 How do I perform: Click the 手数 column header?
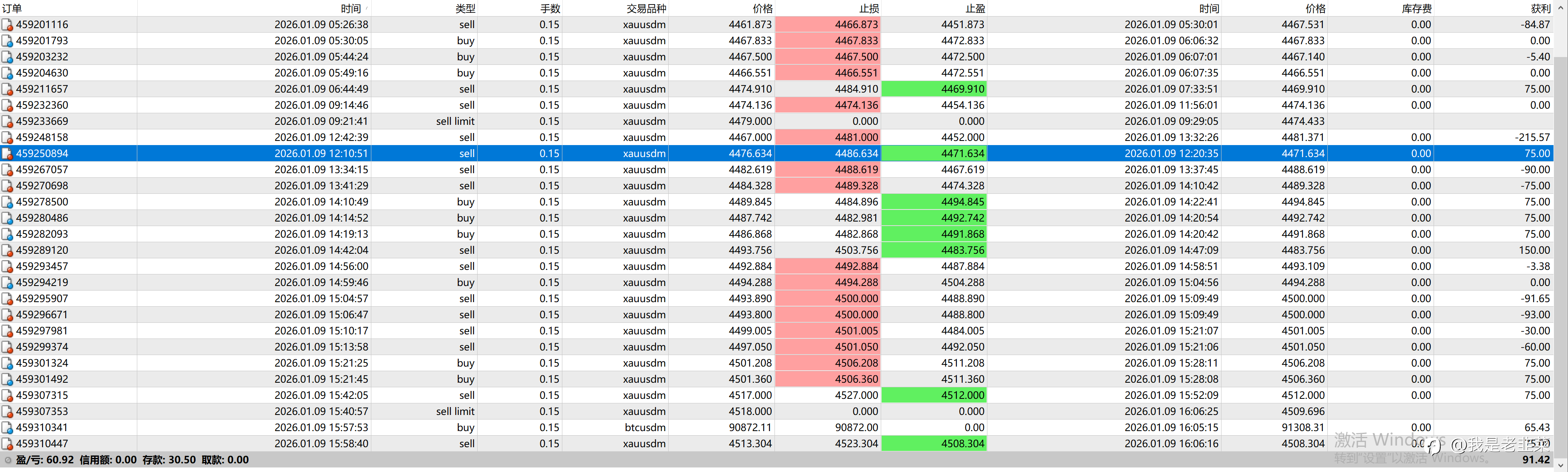[550, 9]
